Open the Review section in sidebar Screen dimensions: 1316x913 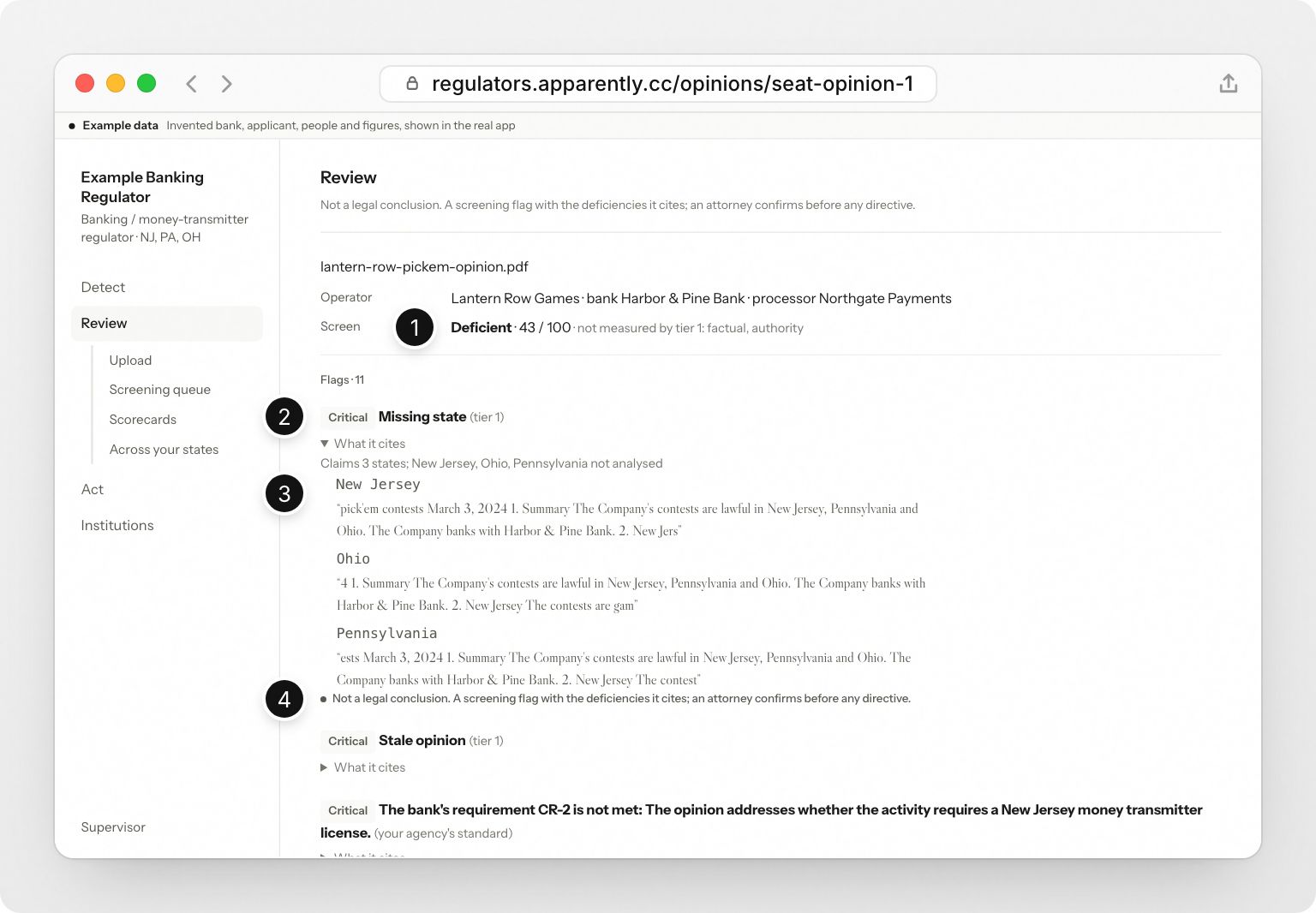tap(167, 323)
